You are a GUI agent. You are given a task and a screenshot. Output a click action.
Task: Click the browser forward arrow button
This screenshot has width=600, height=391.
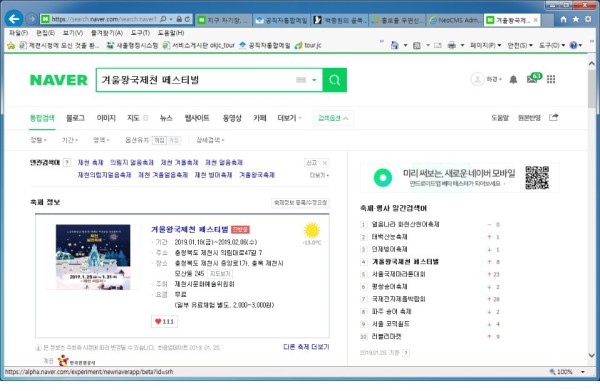32,19
